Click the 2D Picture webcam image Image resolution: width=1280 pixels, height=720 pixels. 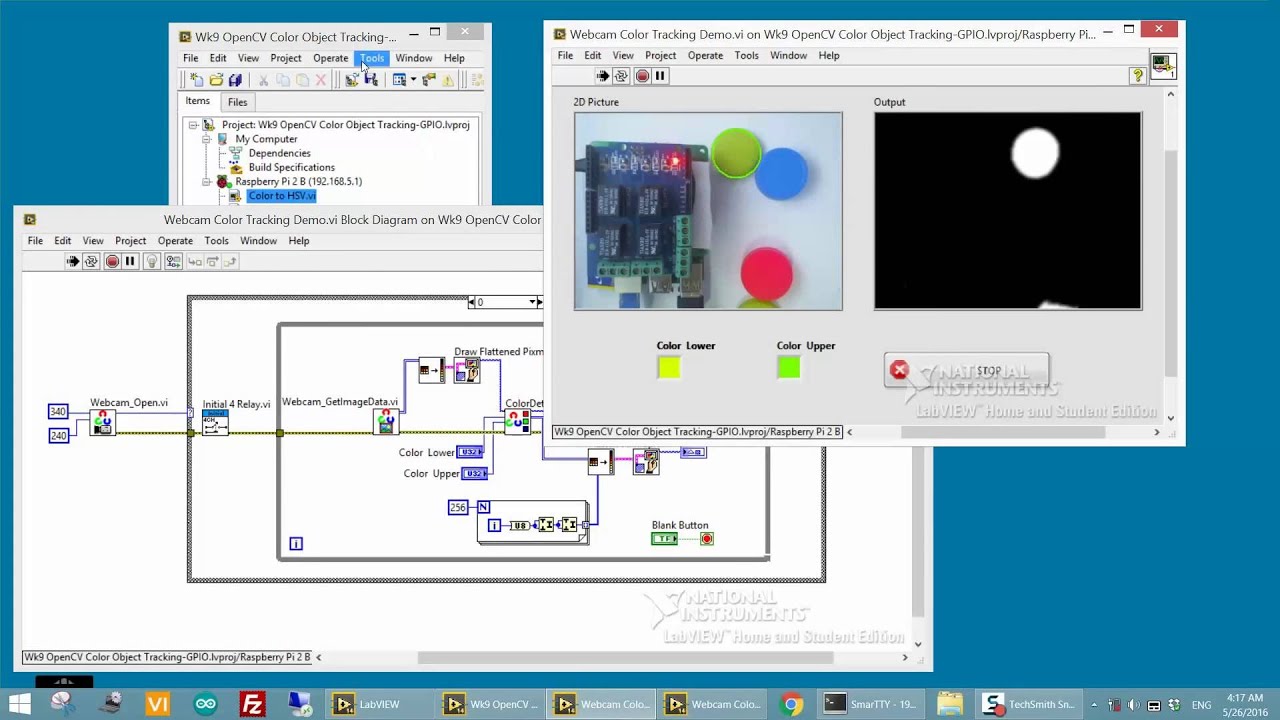[708, 211]
